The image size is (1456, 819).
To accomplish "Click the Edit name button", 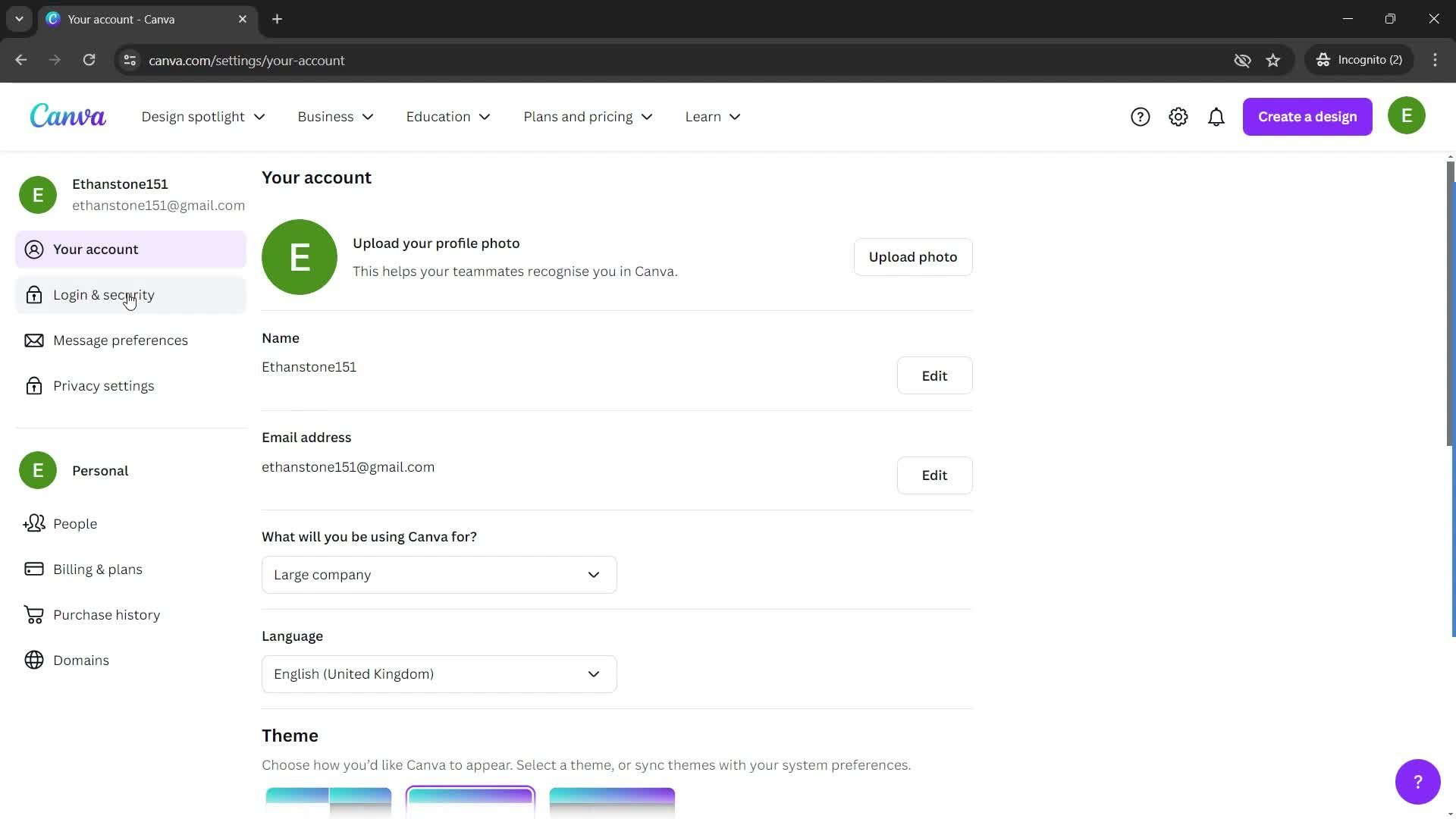I will [934, 374].
